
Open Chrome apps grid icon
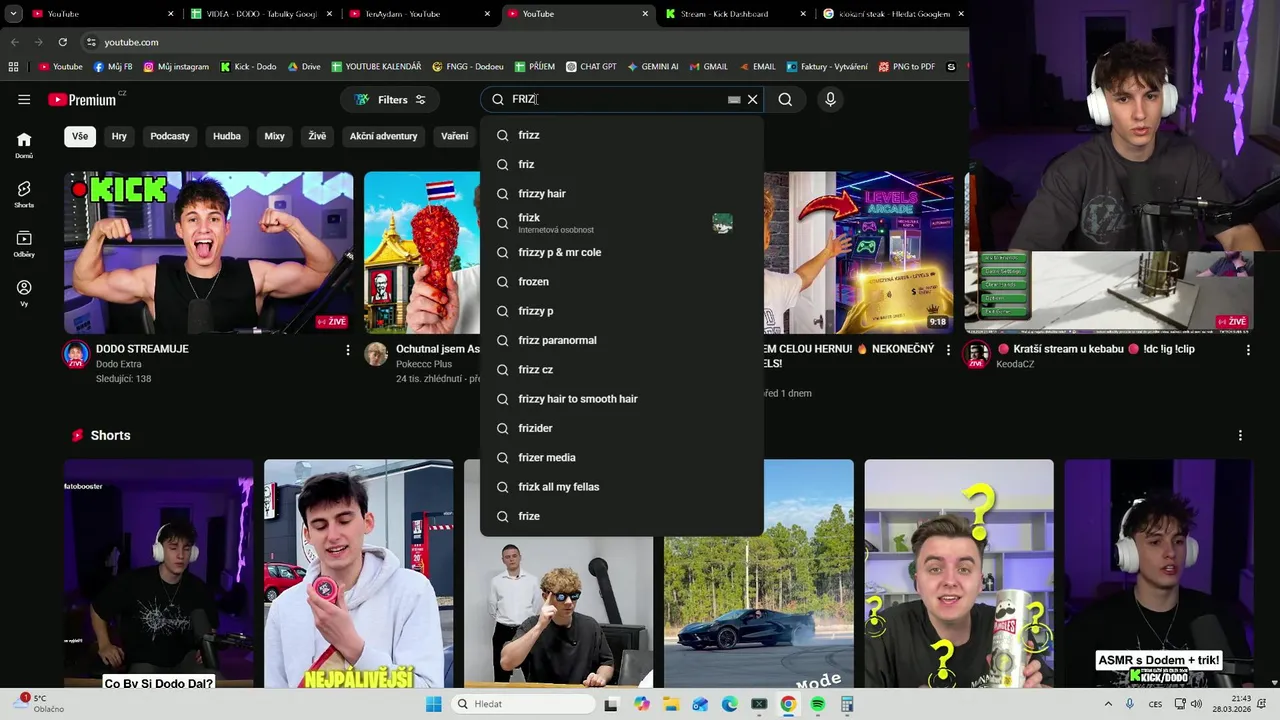13,67
